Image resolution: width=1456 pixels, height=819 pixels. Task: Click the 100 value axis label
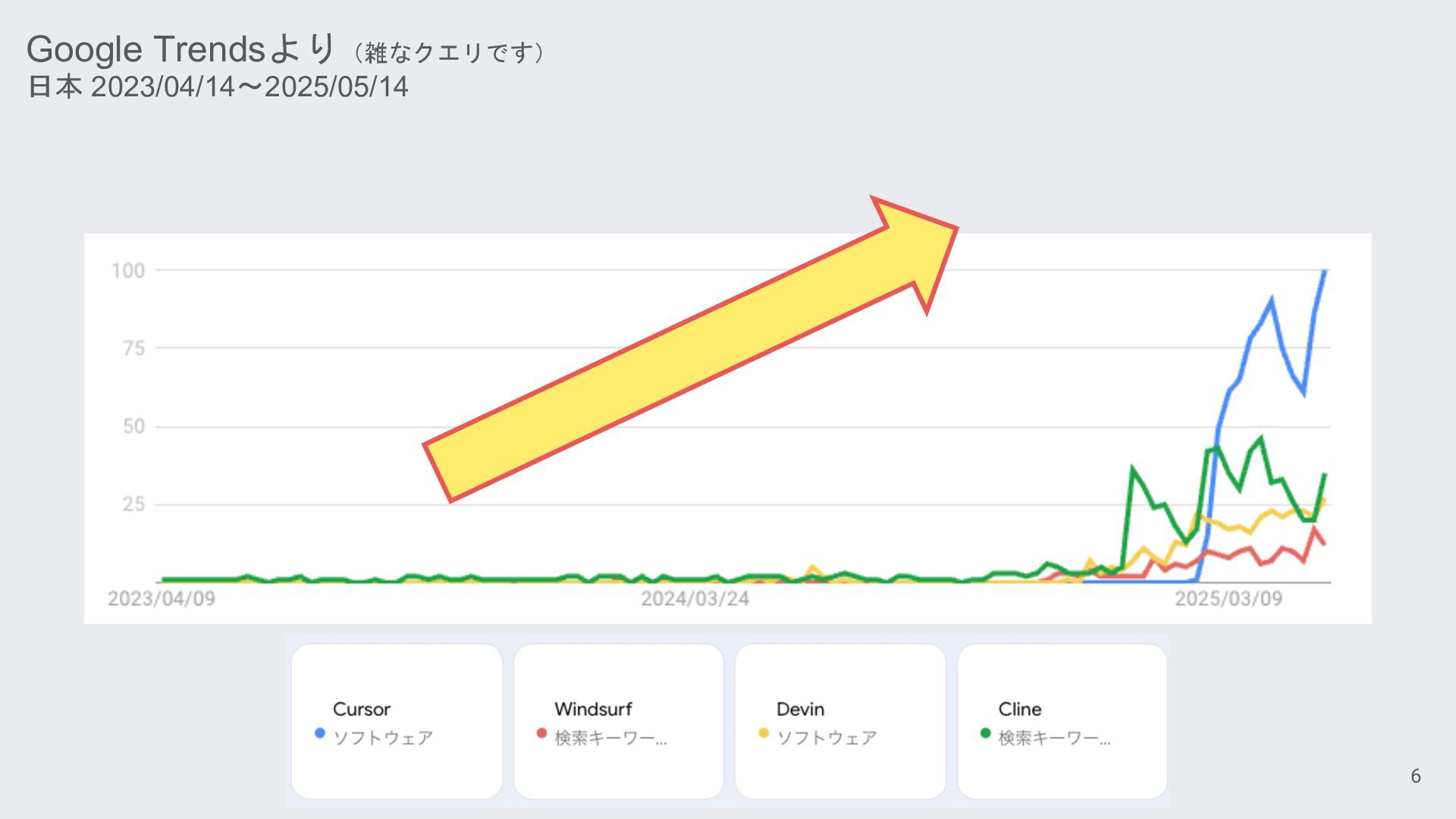click(x=128, y=271)
